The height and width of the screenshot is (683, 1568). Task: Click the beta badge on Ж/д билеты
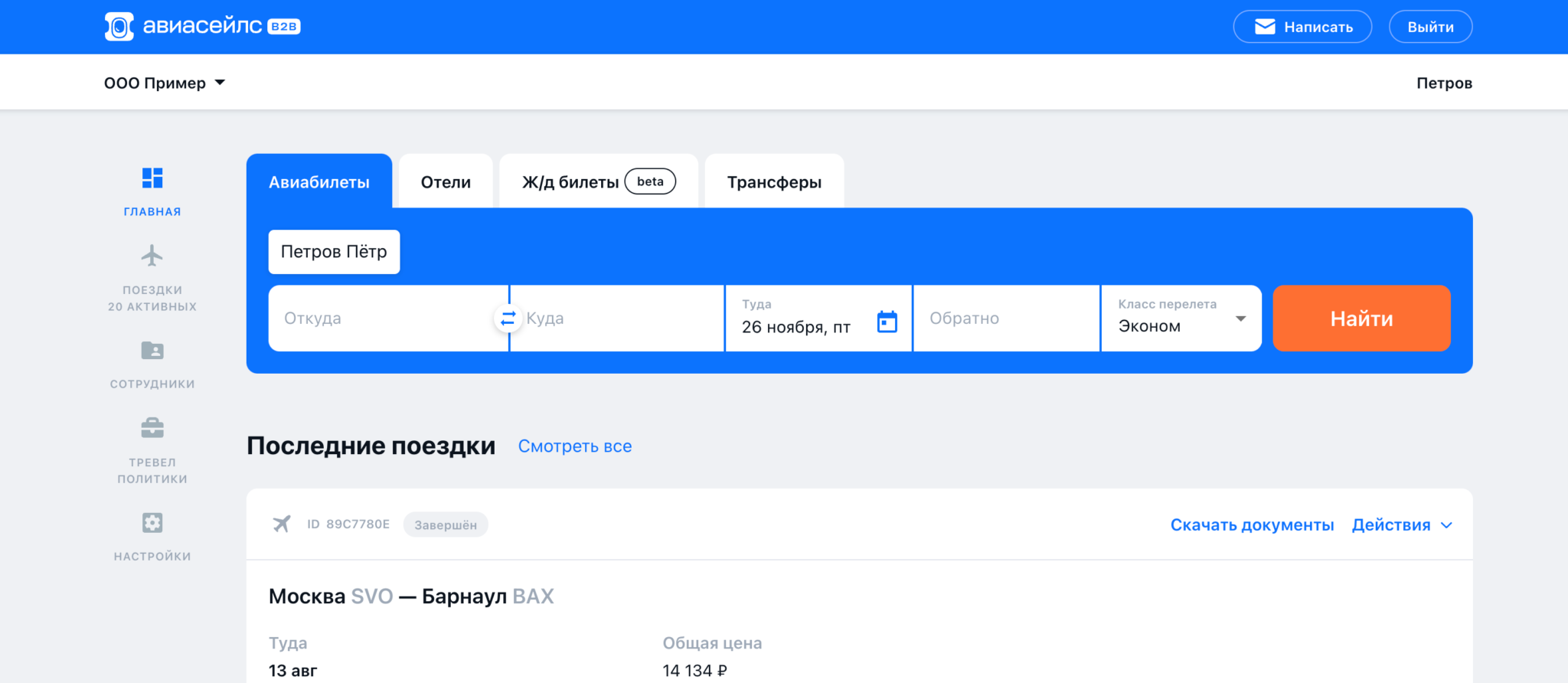pos(650,181)
